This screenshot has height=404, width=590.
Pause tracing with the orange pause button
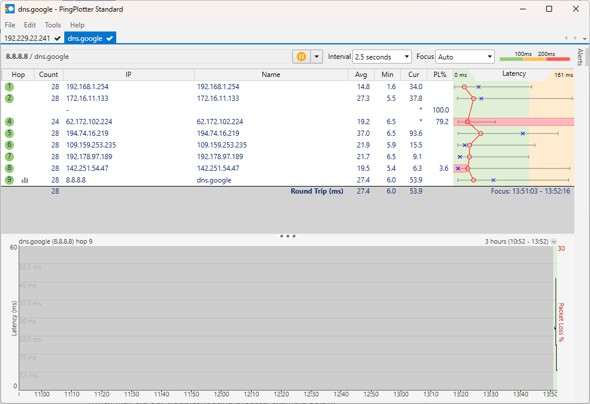(301, 57)
